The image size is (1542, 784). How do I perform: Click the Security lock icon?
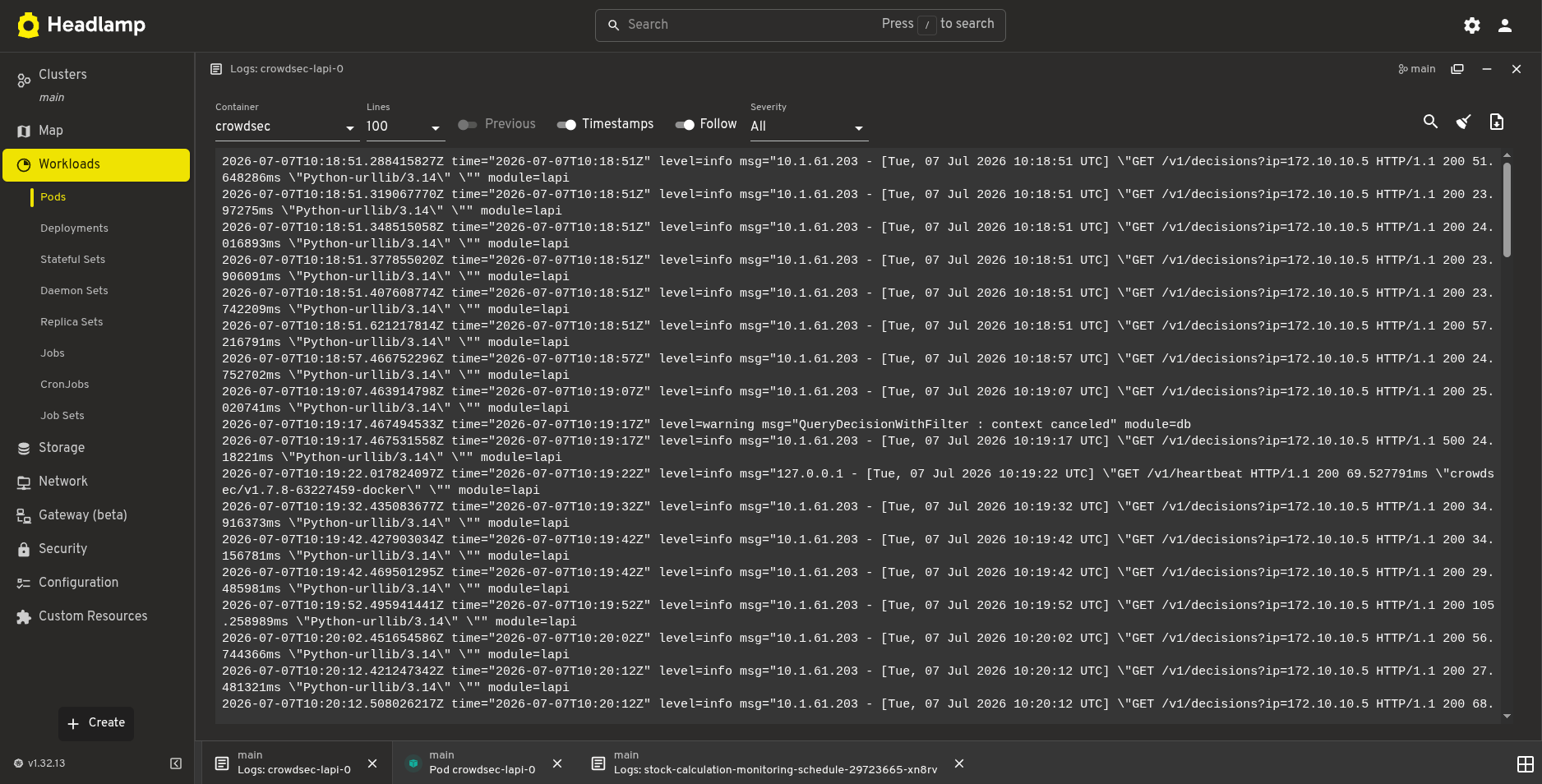[x=24, y=549]
